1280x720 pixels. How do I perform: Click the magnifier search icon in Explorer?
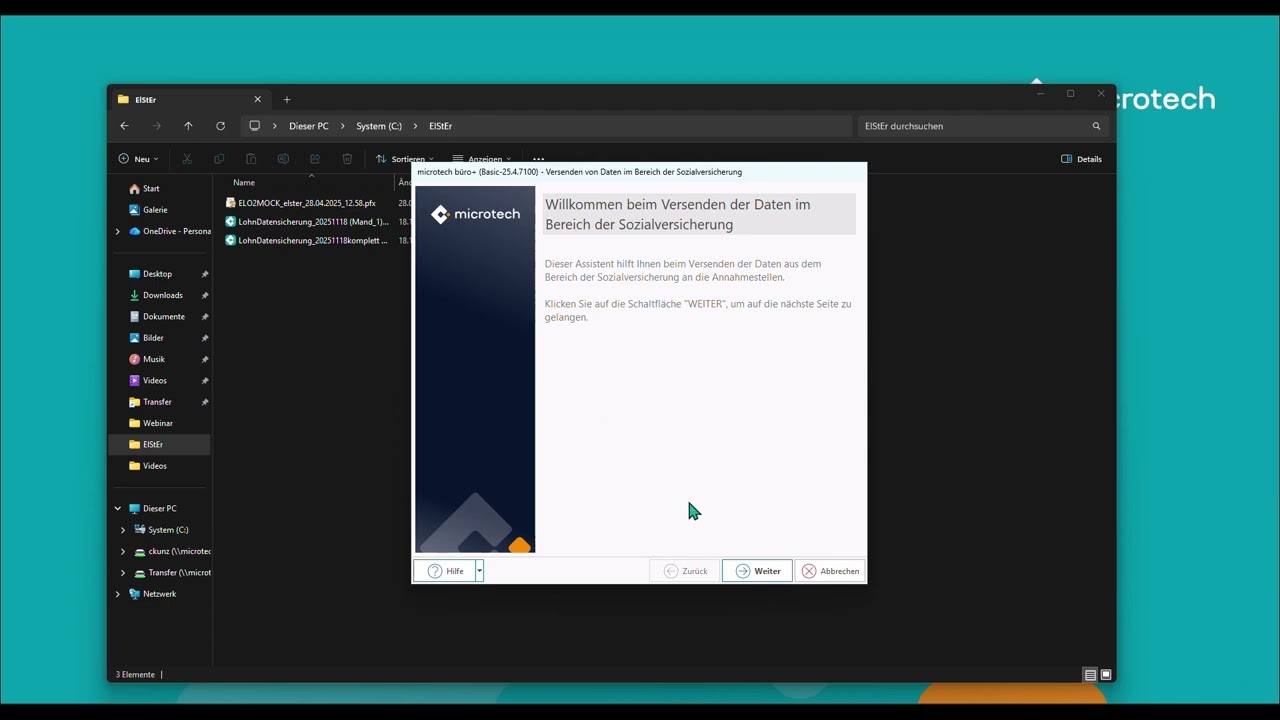click(x=1096, y=126)
